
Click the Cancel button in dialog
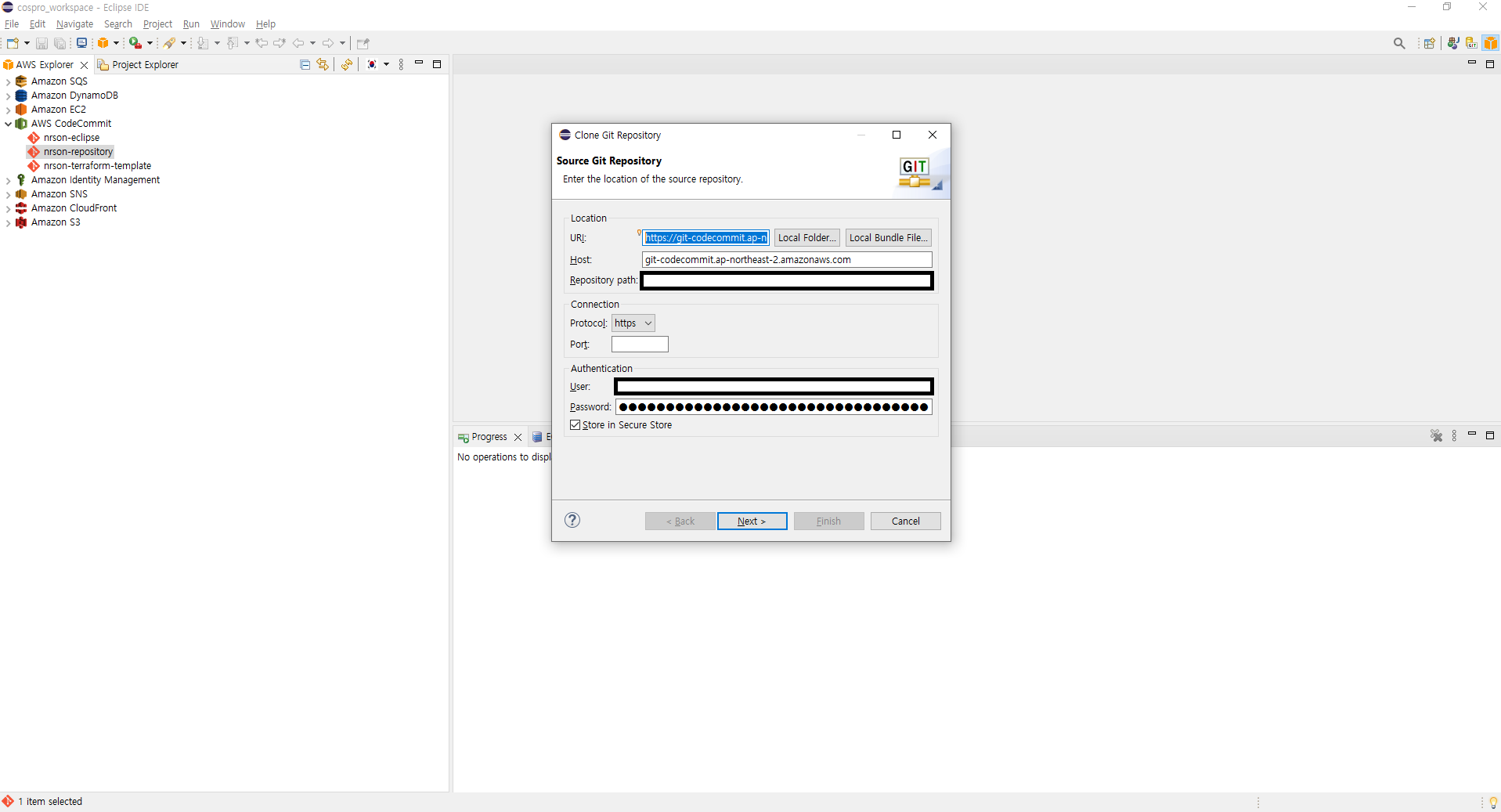tap(905, 521)
